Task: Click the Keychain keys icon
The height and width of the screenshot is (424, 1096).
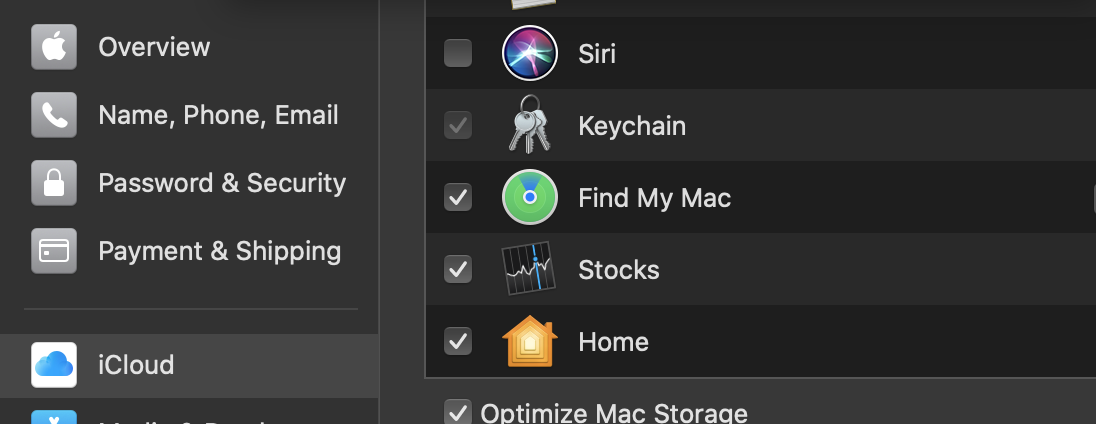Action: pyautogui.click(x=529, y=125)
